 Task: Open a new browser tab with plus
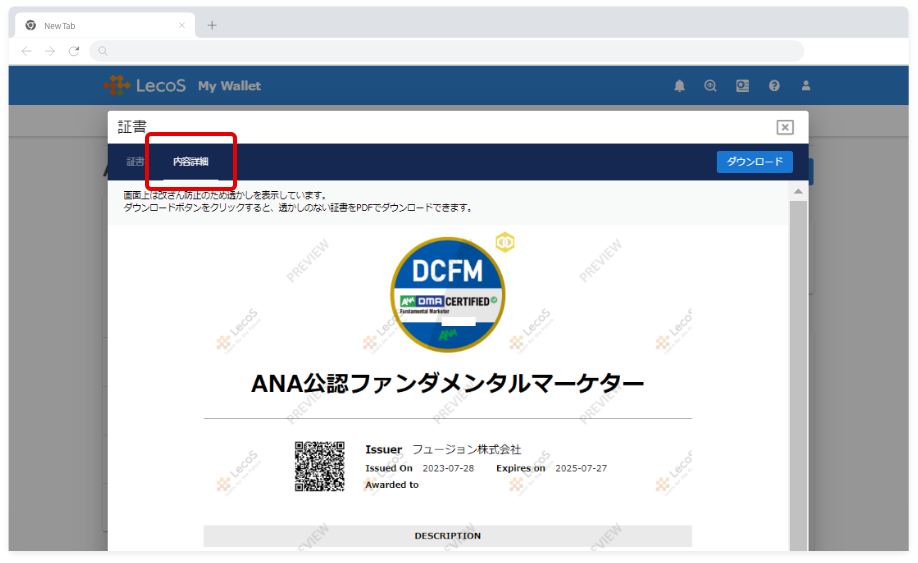pyautogui.click(x=212, y=25)
